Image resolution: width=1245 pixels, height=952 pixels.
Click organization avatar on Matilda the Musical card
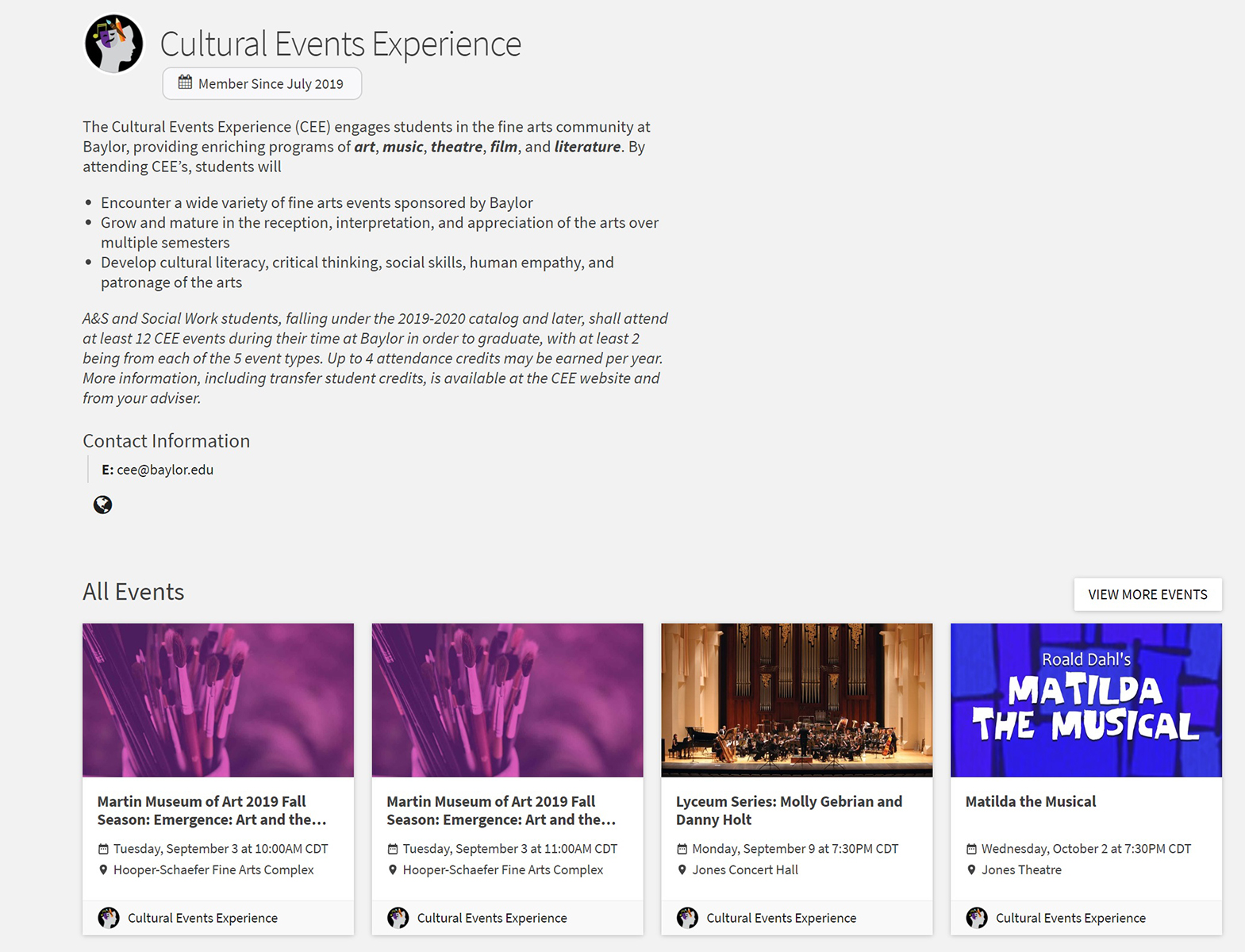[x=977, y=918]
